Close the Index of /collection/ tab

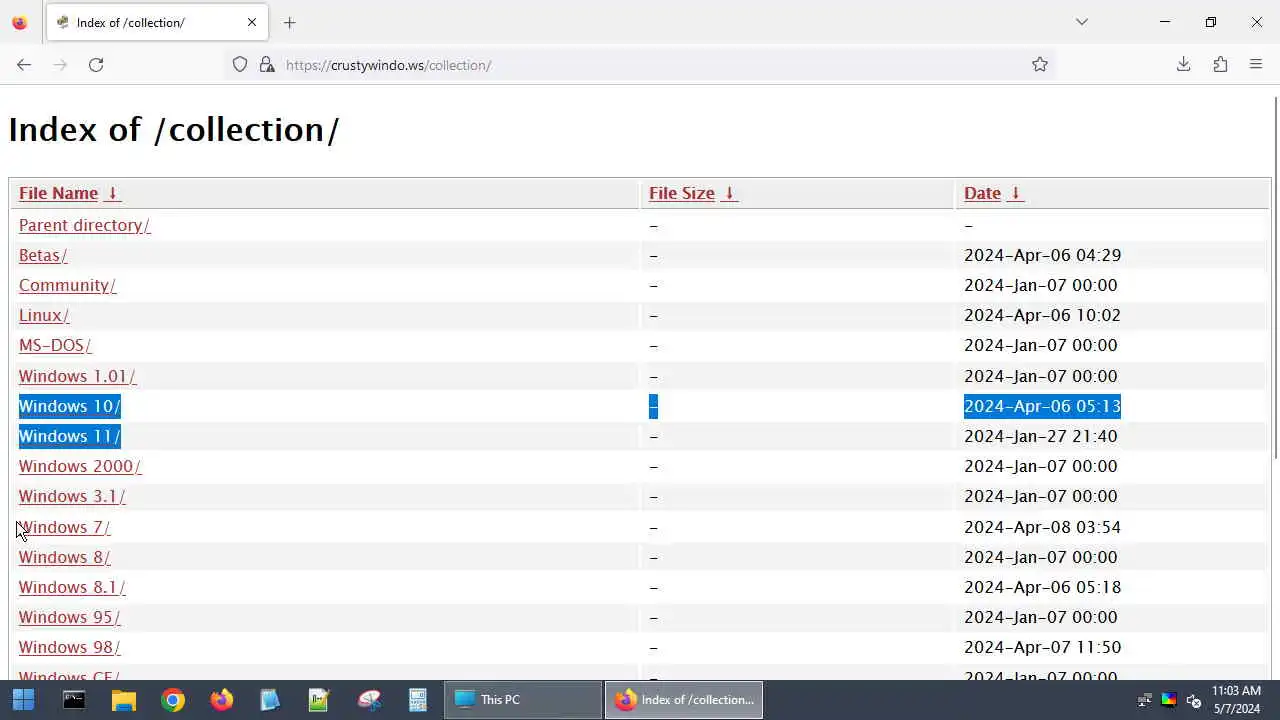point(252,22)
